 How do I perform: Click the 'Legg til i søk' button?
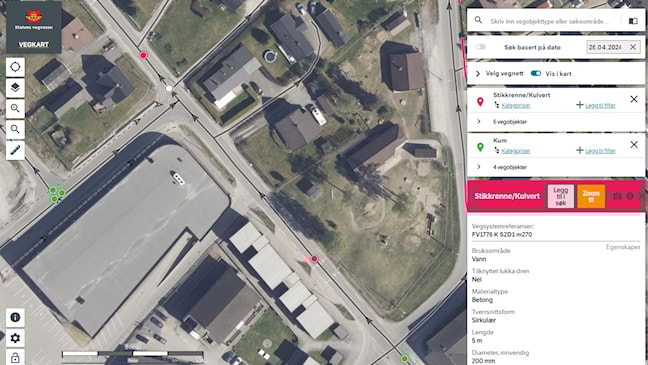pyautogui.click(x=561, y=196)
